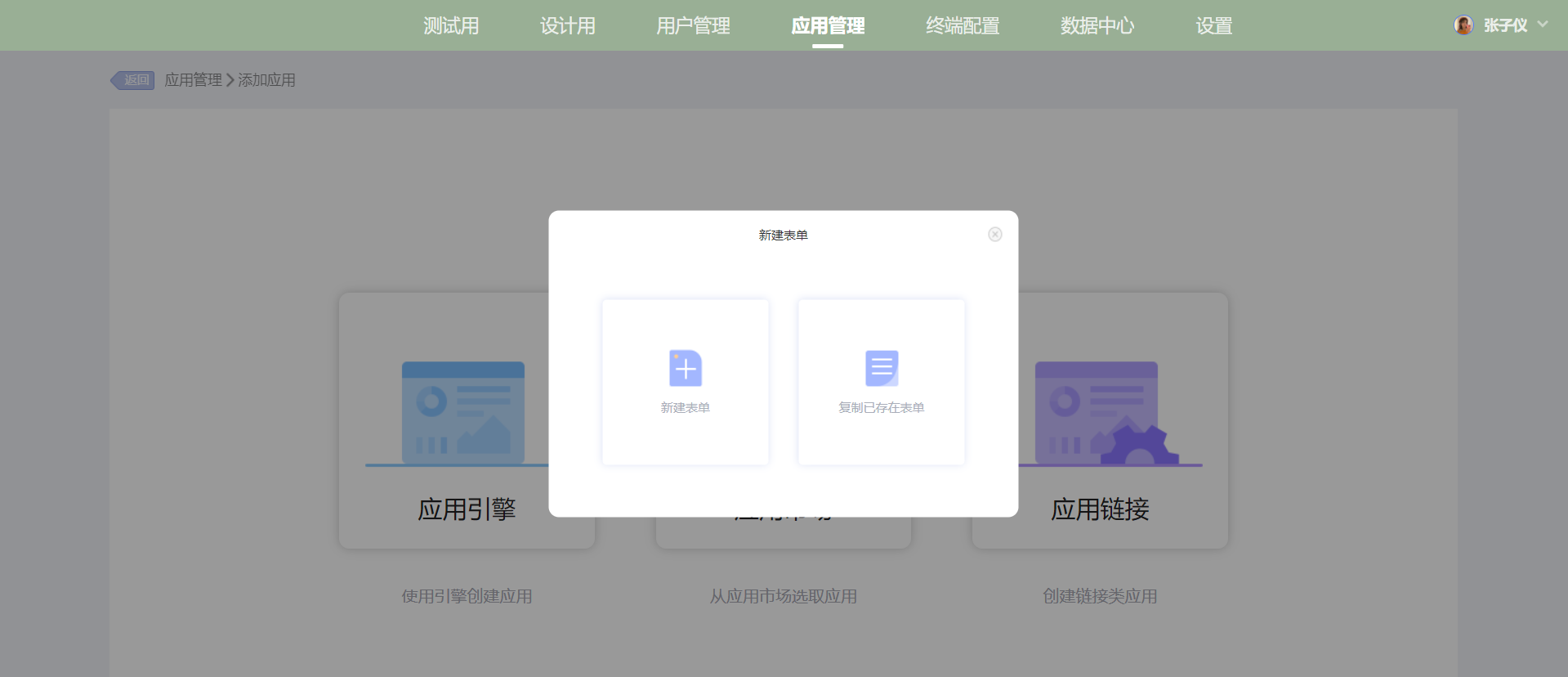Open the 数据中心 tab
Image resolution: width=1568 pixels, height=677 pixels.
tap(1097, 26)
